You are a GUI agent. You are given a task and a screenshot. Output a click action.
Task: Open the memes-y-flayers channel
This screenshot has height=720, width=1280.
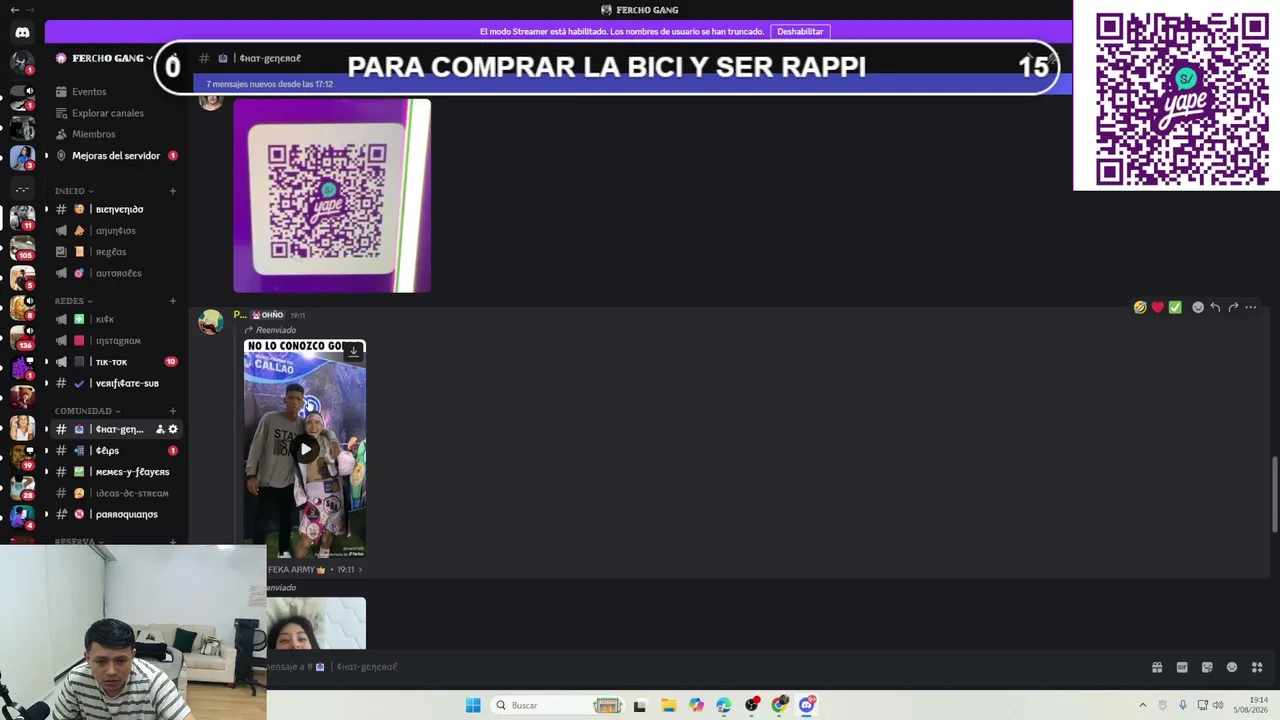[x=118, y=472]
